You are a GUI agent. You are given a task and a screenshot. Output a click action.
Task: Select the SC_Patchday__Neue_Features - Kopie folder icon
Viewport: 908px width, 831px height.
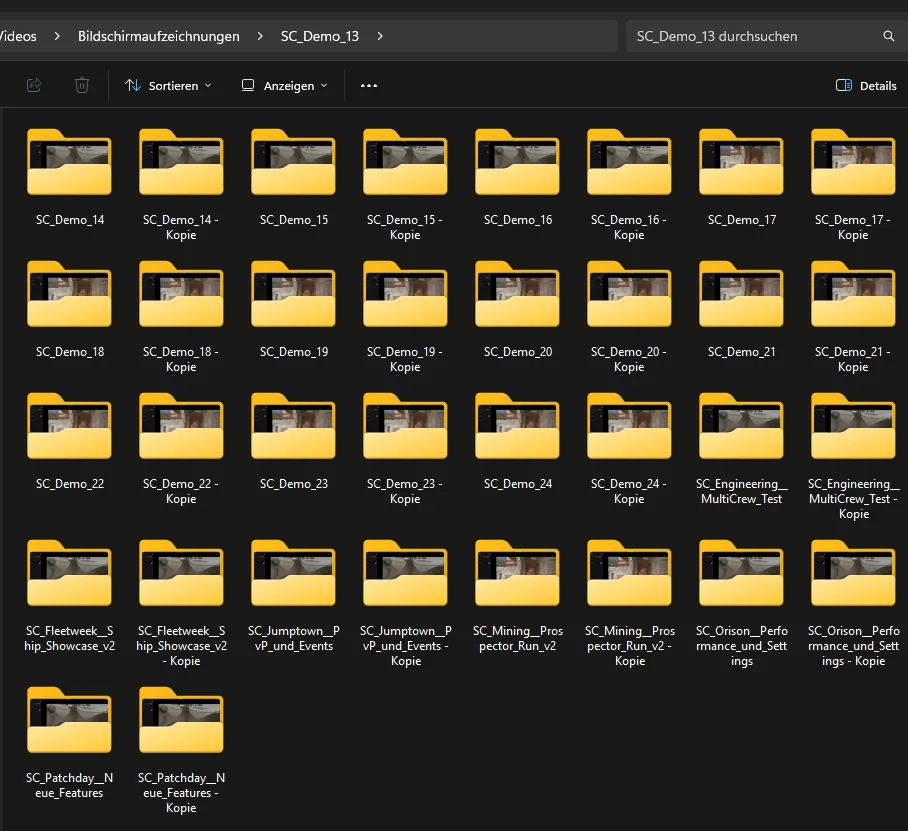(181, 720)
